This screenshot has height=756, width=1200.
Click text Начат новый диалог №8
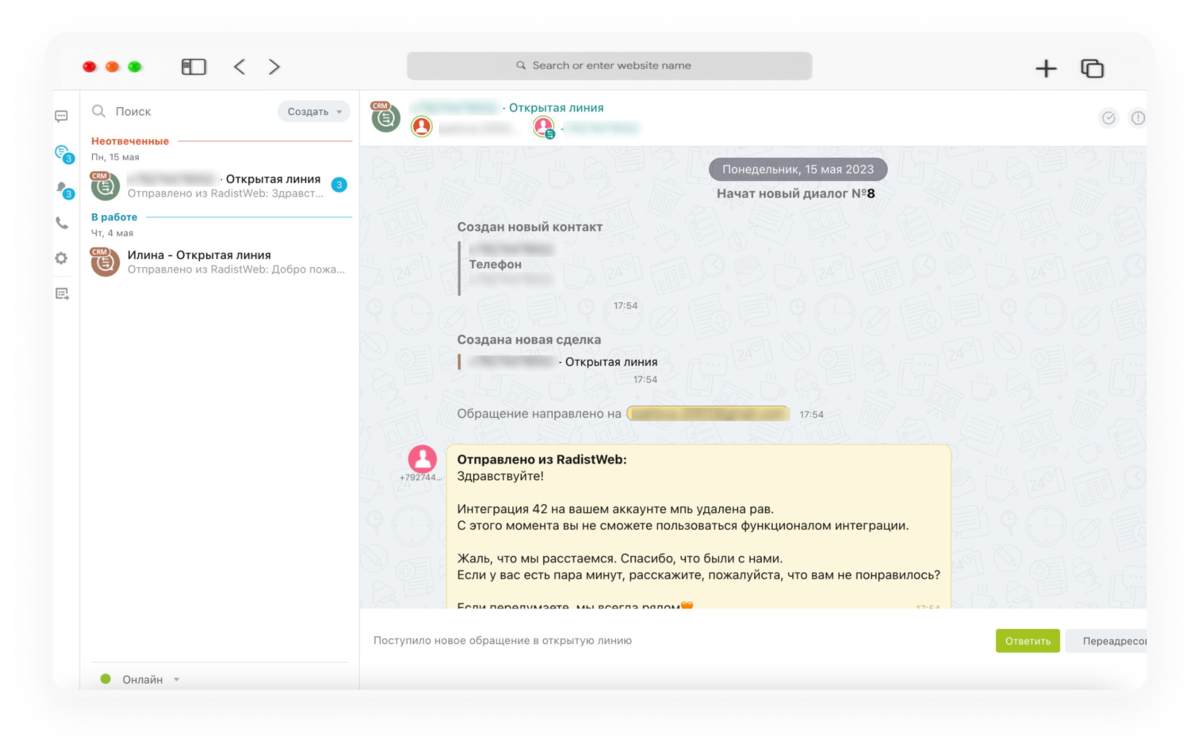tap(796, 194)
